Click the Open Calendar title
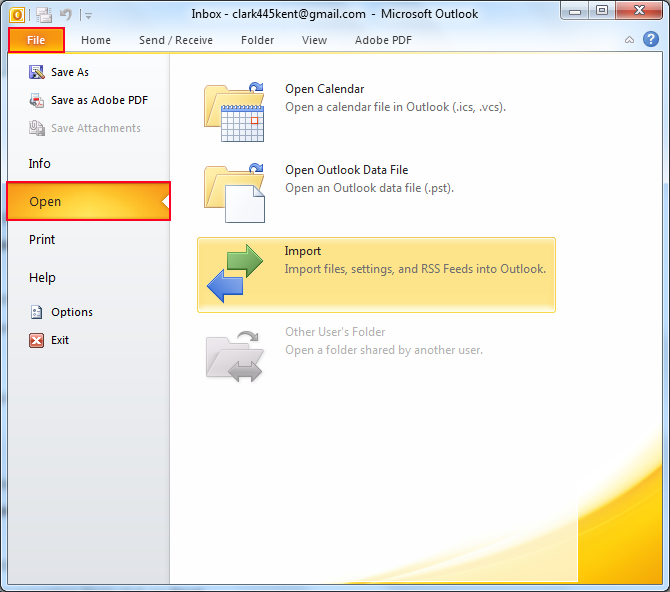The height and width of the screenshot is (592, 670). point(325,89)
